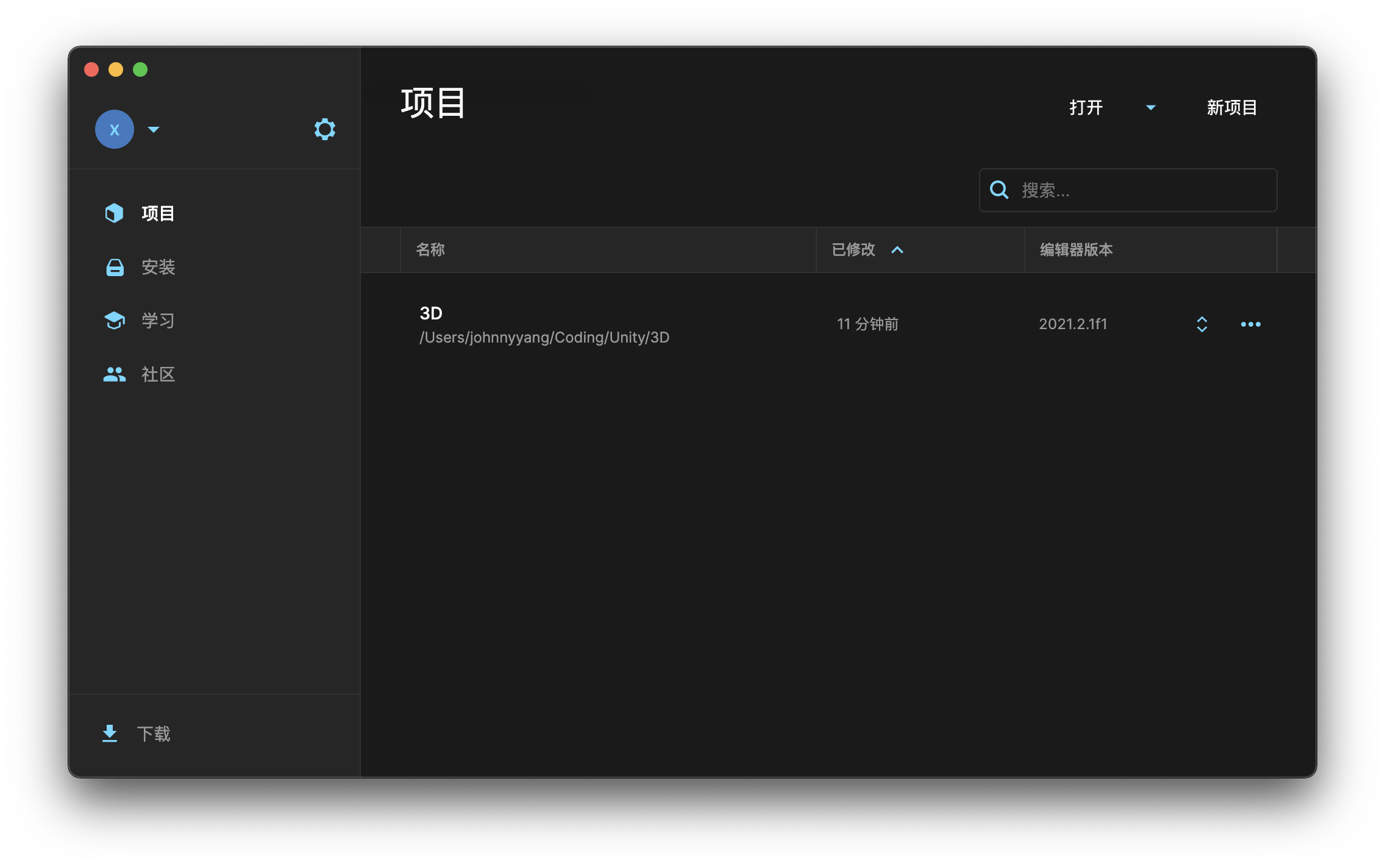
Task: Switch to the 安装 tab
Action: click(x=158, y=267)
